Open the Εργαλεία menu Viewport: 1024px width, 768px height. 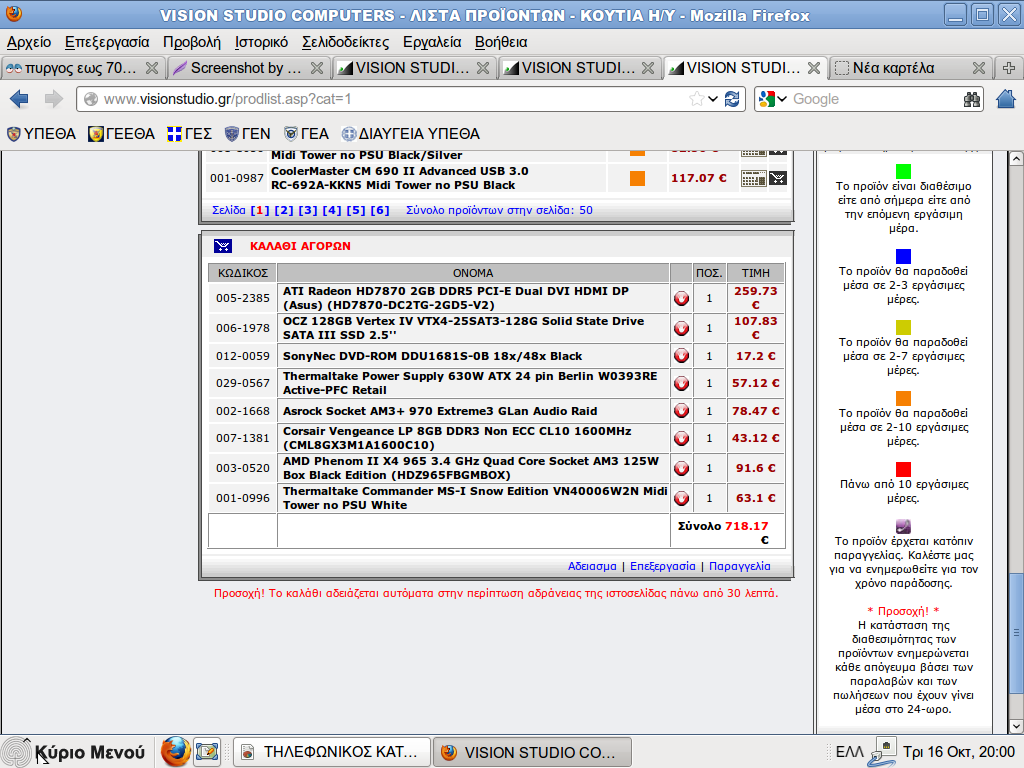click(x=432, y=42)
